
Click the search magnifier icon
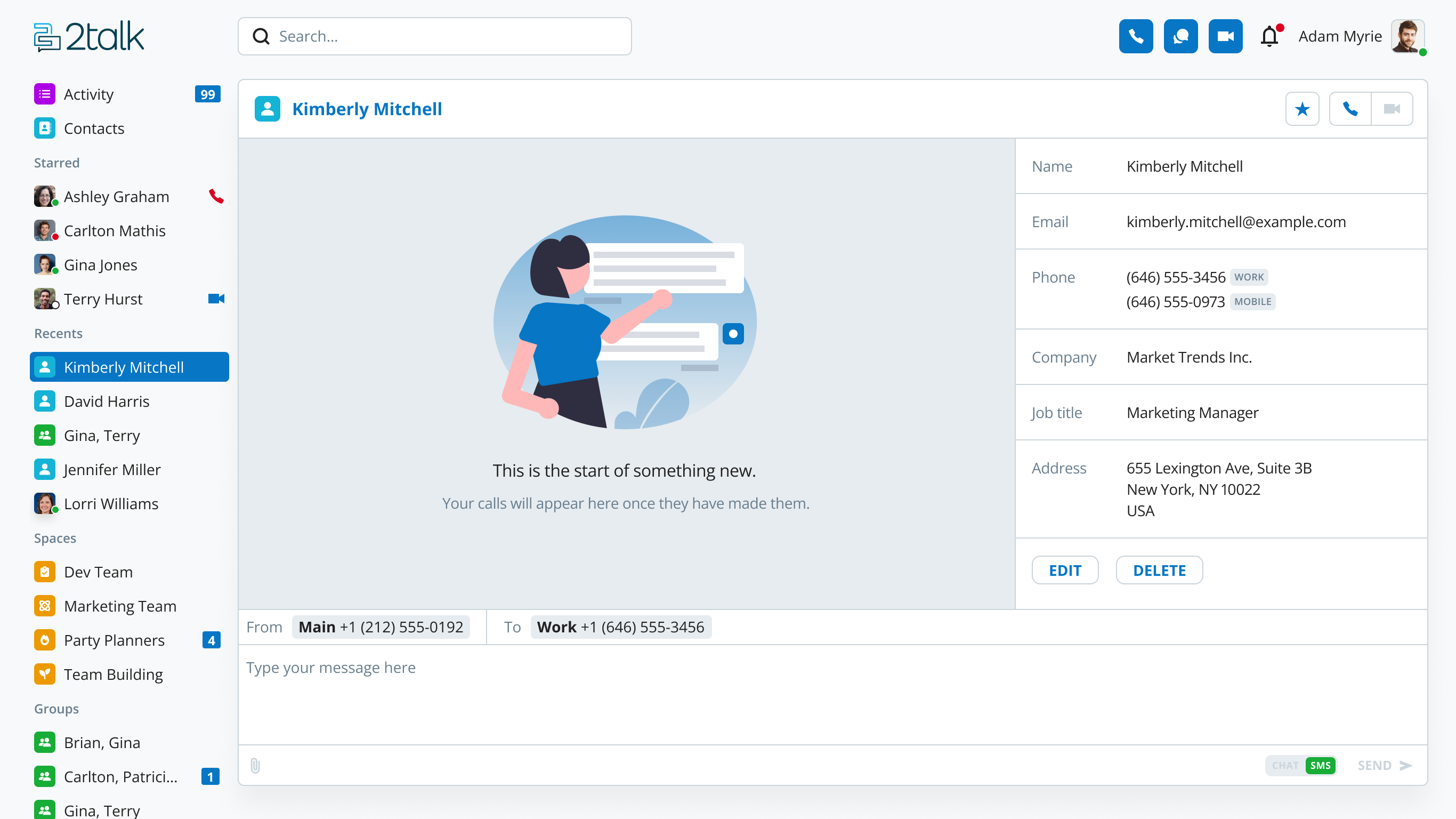(x=261, y=36)
